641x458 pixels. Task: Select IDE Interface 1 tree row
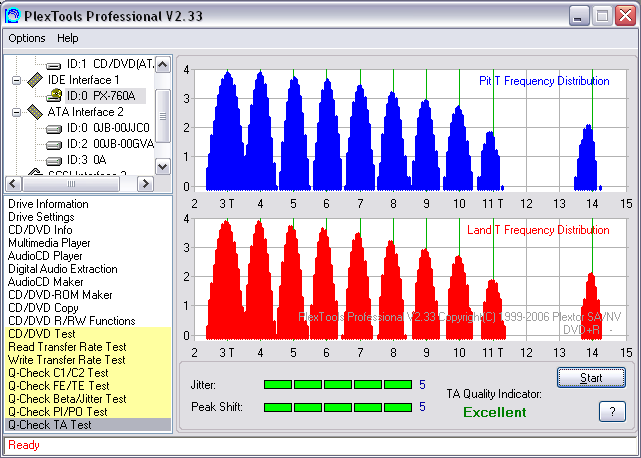click(84, 80)
